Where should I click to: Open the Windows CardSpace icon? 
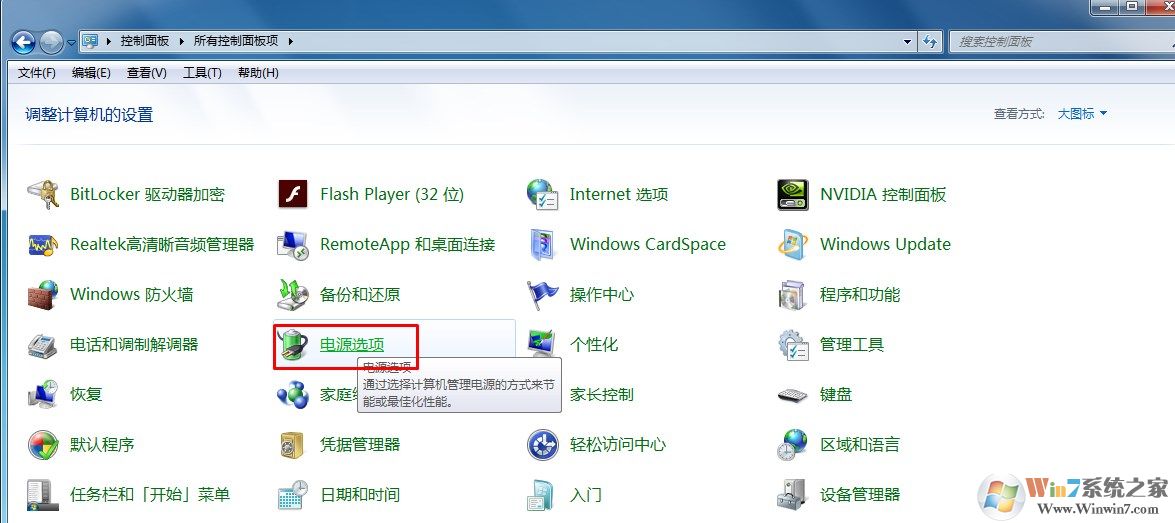point(543,245)
